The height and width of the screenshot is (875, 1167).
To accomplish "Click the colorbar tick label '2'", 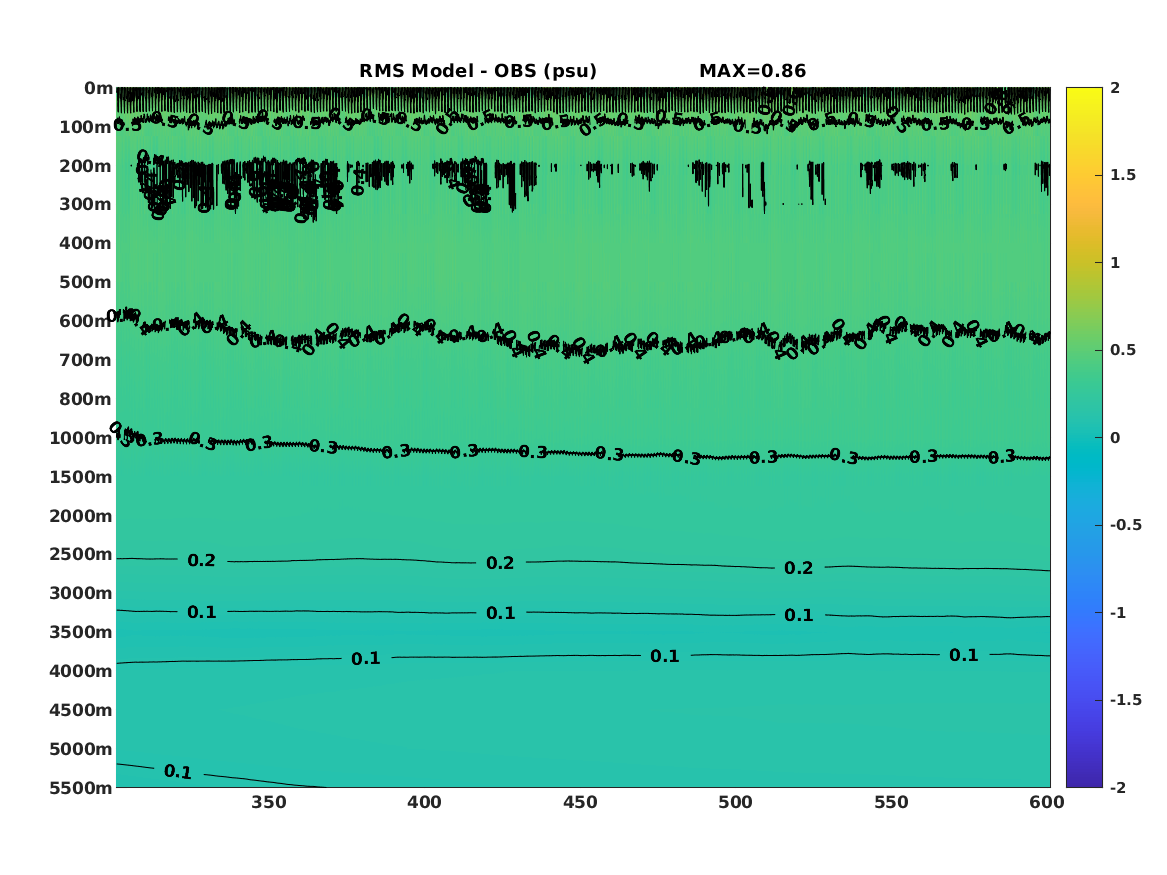I will (1115, 88).
